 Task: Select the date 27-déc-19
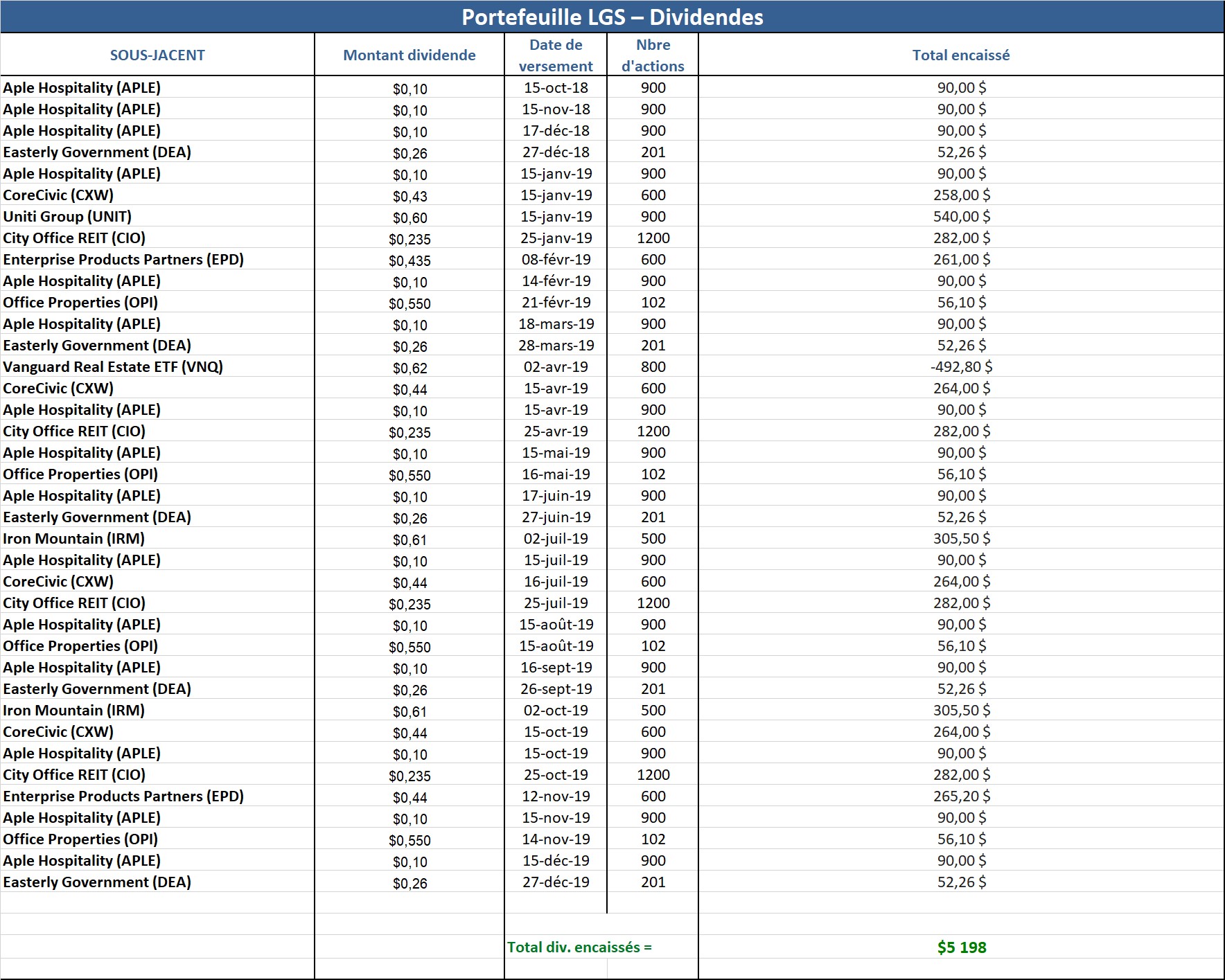[x=556, y=882]
